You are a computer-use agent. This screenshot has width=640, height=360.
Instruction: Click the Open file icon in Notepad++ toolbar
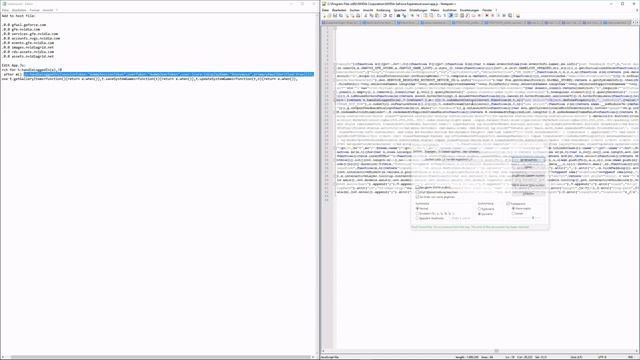coord(330,16)
